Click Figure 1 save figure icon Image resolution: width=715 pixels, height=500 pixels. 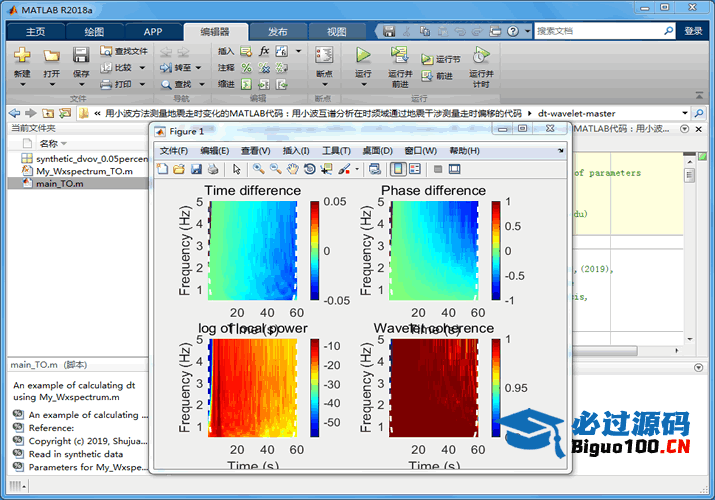[x=196, y=169]
